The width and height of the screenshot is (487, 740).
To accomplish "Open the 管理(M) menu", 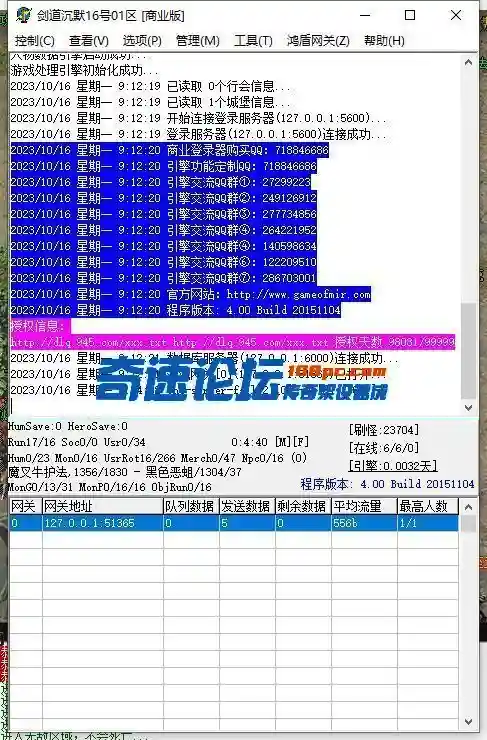I will [198, 41].
